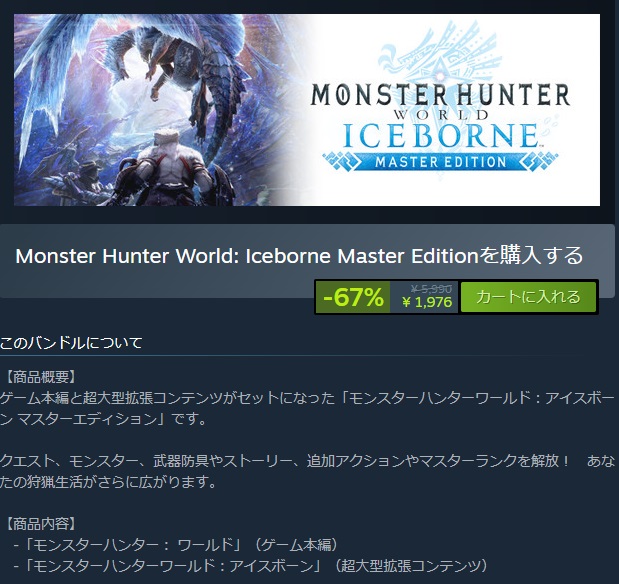Open the Iceborne Master Edition banner image

coord(307,110)
